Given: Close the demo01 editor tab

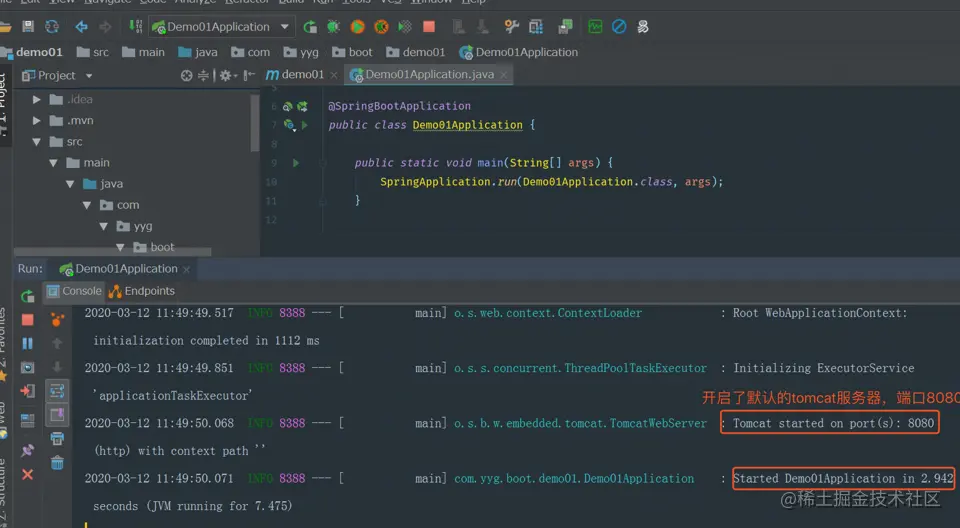Looking at the screenshot, I should 334,75.
